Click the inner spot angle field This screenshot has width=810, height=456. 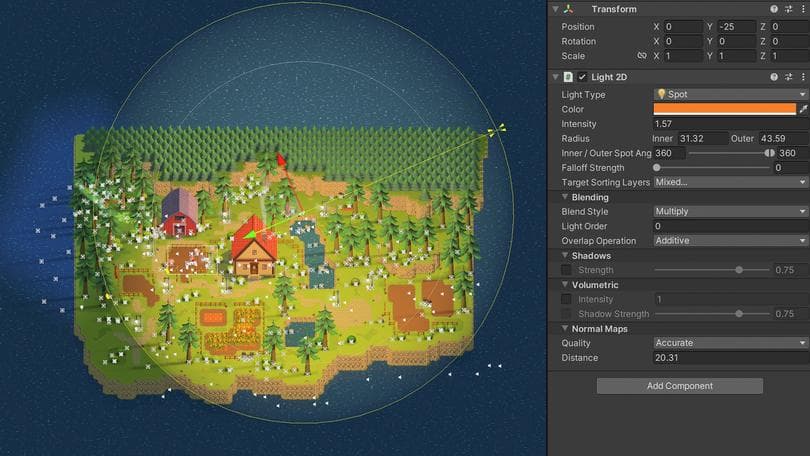point(669,153)
